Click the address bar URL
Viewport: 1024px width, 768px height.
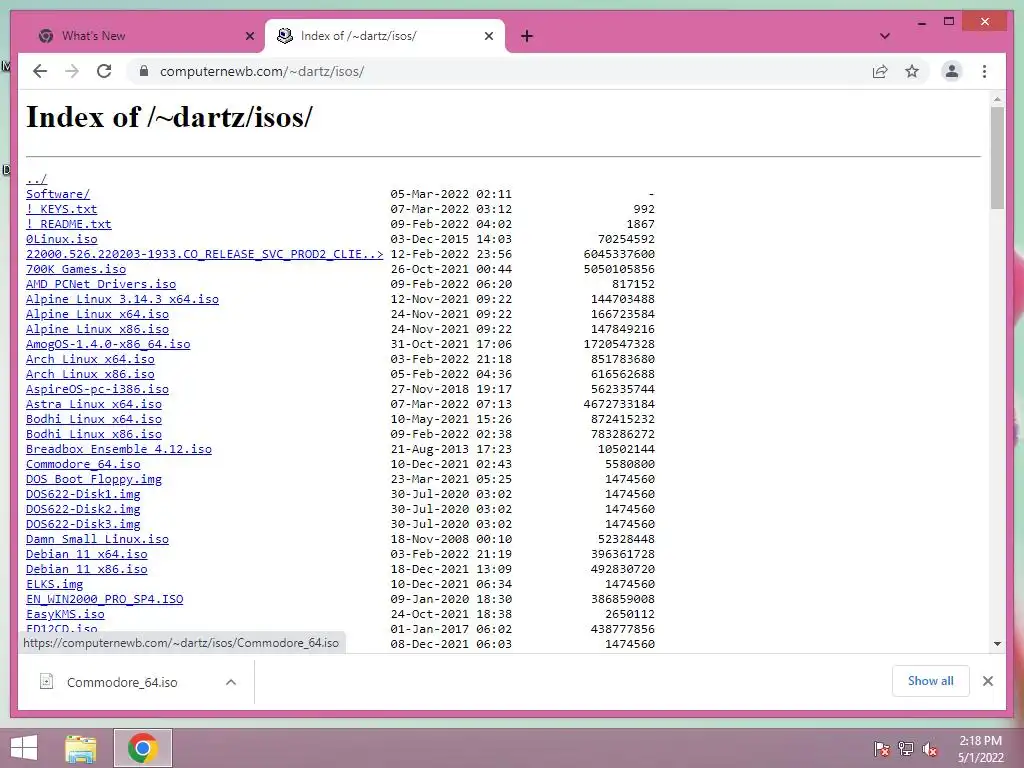[262, 71]
